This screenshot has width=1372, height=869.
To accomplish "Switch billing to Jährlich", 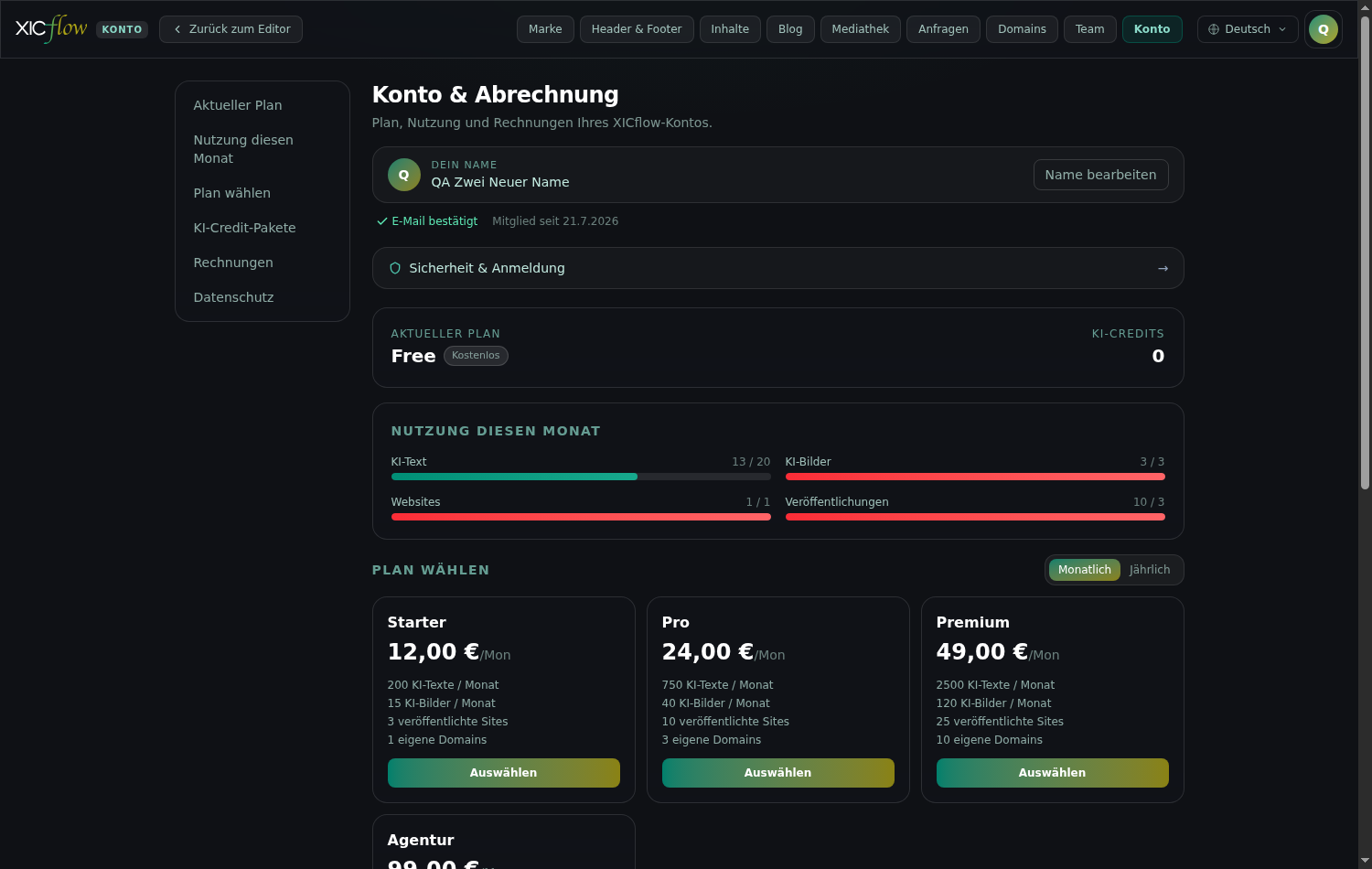I will click(1150, 570).
